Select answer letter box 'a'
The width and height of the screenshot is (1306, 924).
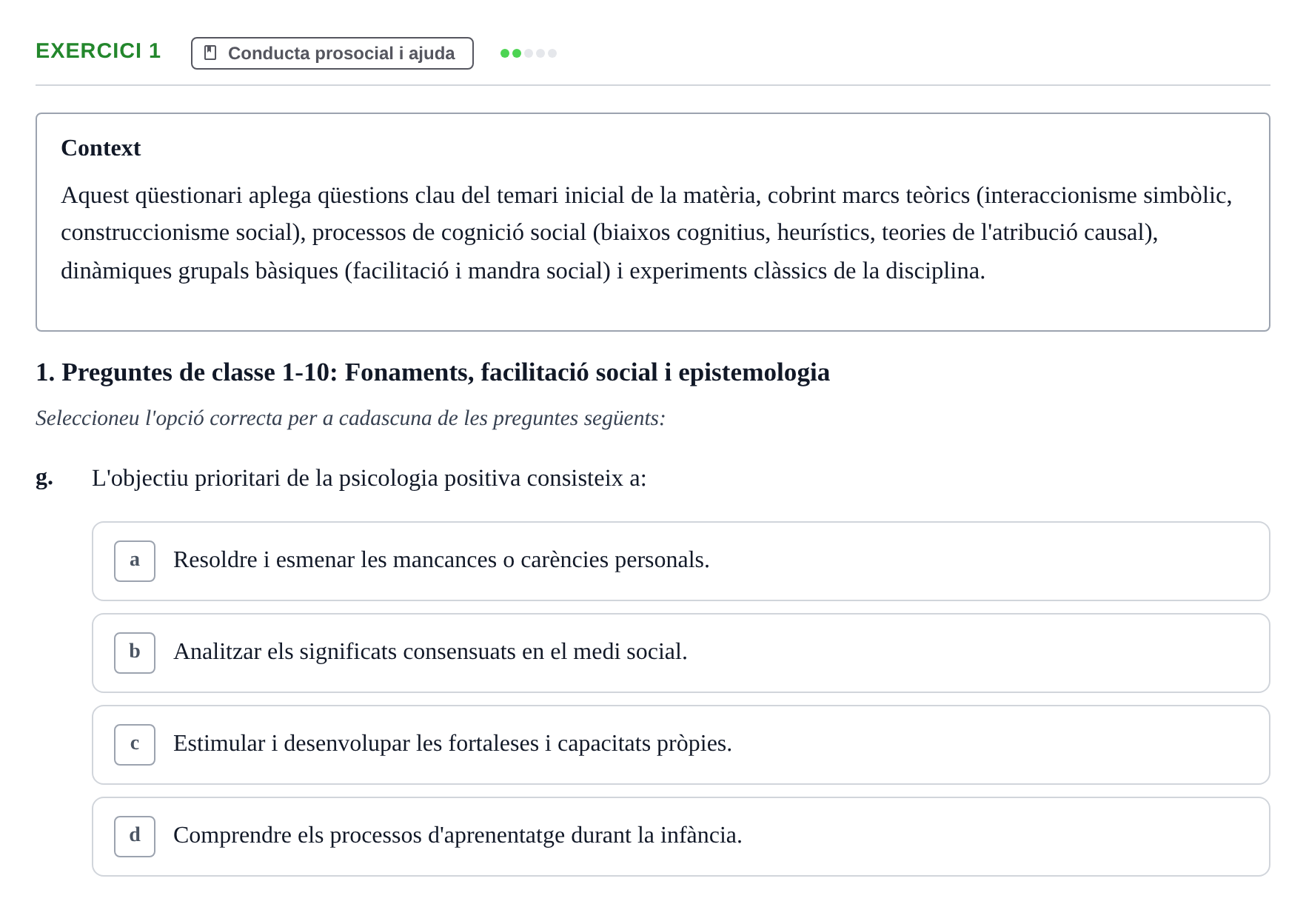pyautogui.click(x=135, y=561)
